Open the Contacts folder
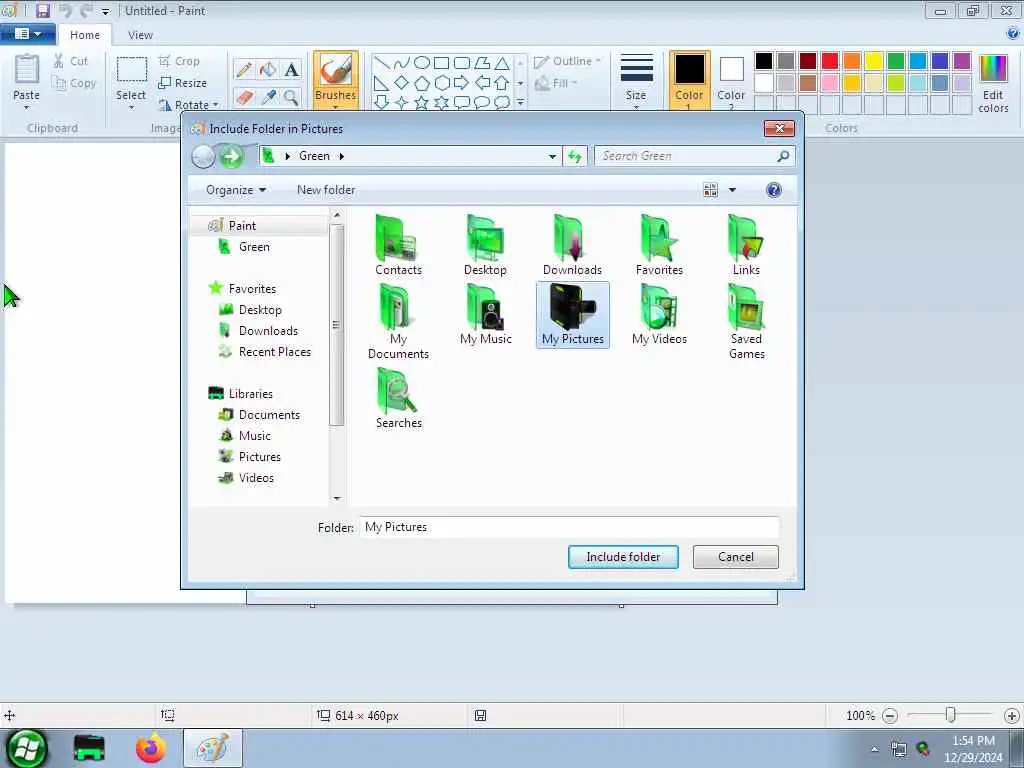Image resolution: width=1024 pixels, height=768 pixels. (x=398, y=246)
